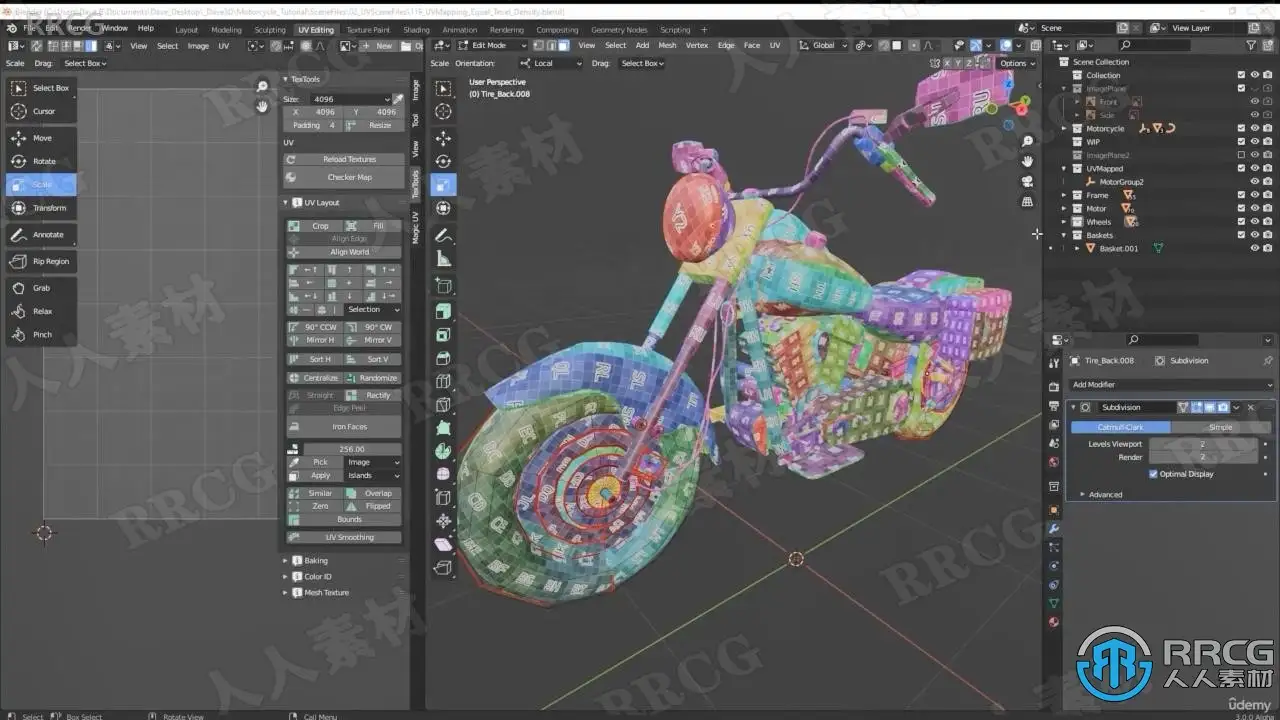Select the Rip Region tool
The image size is (1280, 720).
(41, 261)
